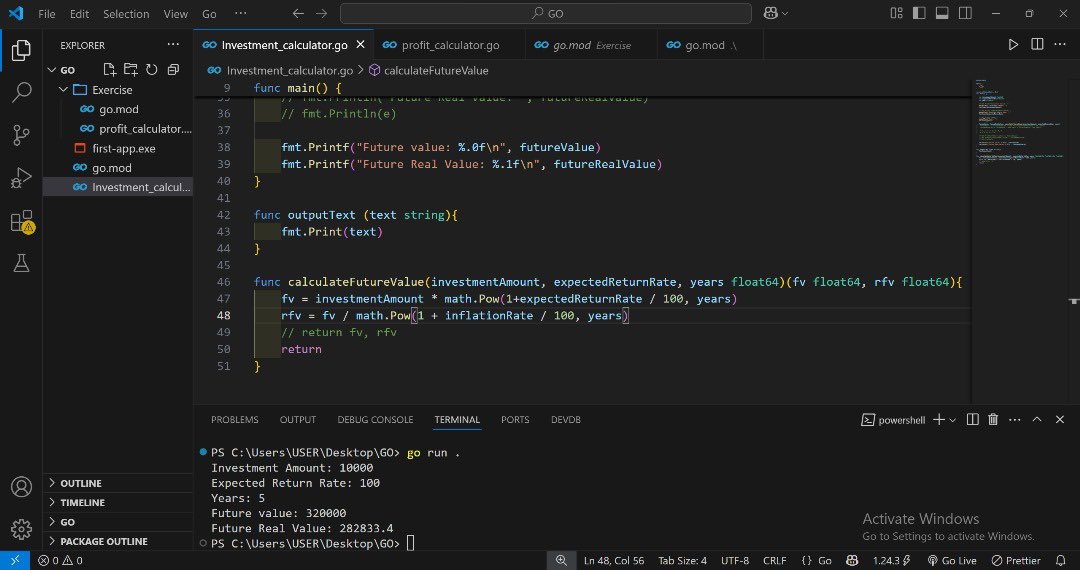Image resolution: width=1080 pixels, height=570 pixels.
Task: Switch to the PORTS panel tab
Action: [515, 419]
